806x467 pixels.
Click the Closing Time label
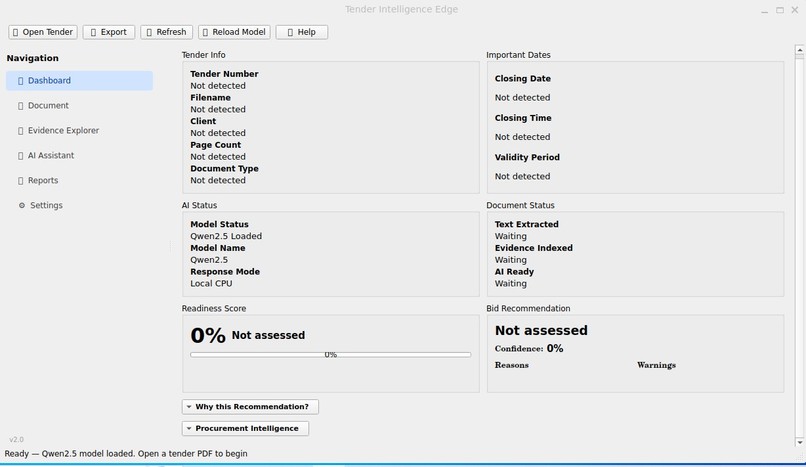pos(523,118)
